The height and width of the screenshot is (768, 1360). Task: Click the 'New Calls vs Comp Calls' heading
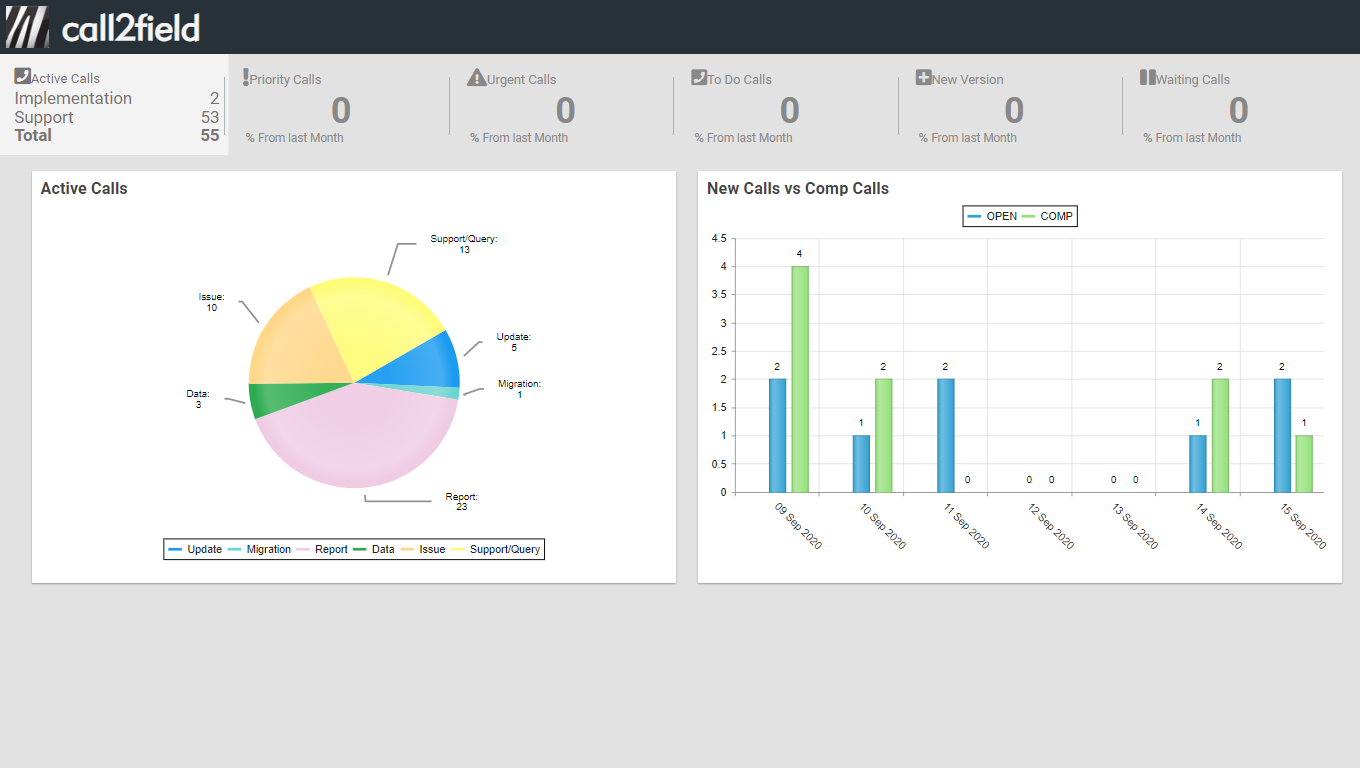point(798,188)
